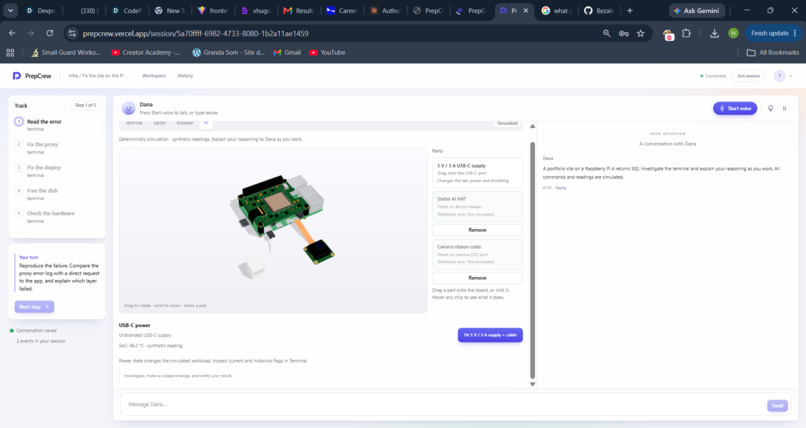The height and width of the screenshot is (428, 806).
Task: Open the YouTube bookmark
Action: 327,52
